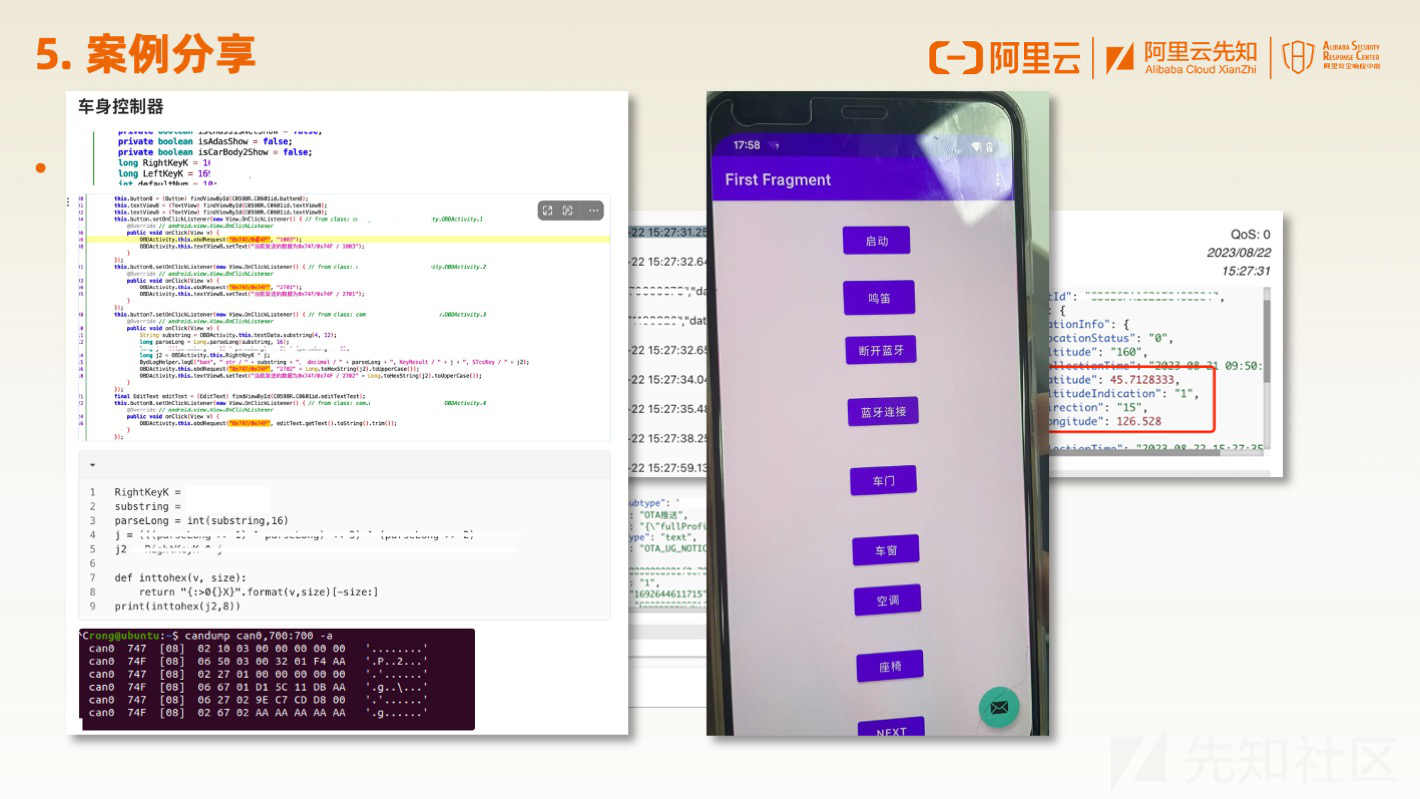Tap the mail floating action button on the phone
1420x799 pixels.
pyautogui.click(x=998, y=707)
